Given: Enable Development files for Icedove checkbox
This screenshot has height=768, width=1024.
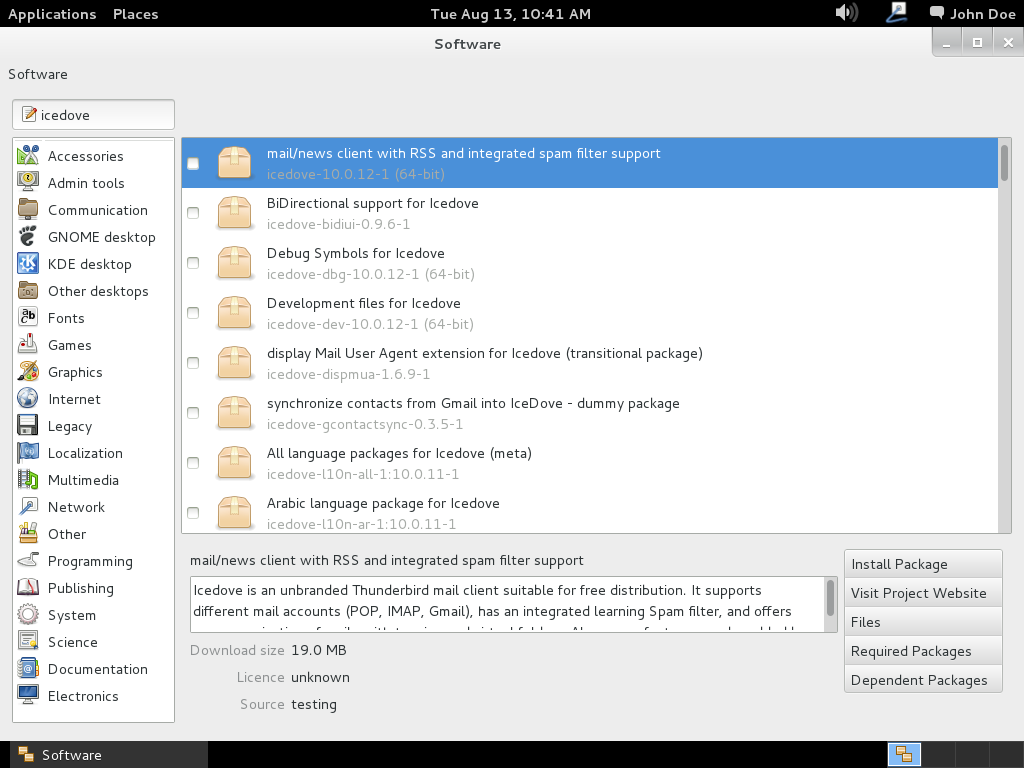Looking at the screenshot, I should click(x=193, y=313).
